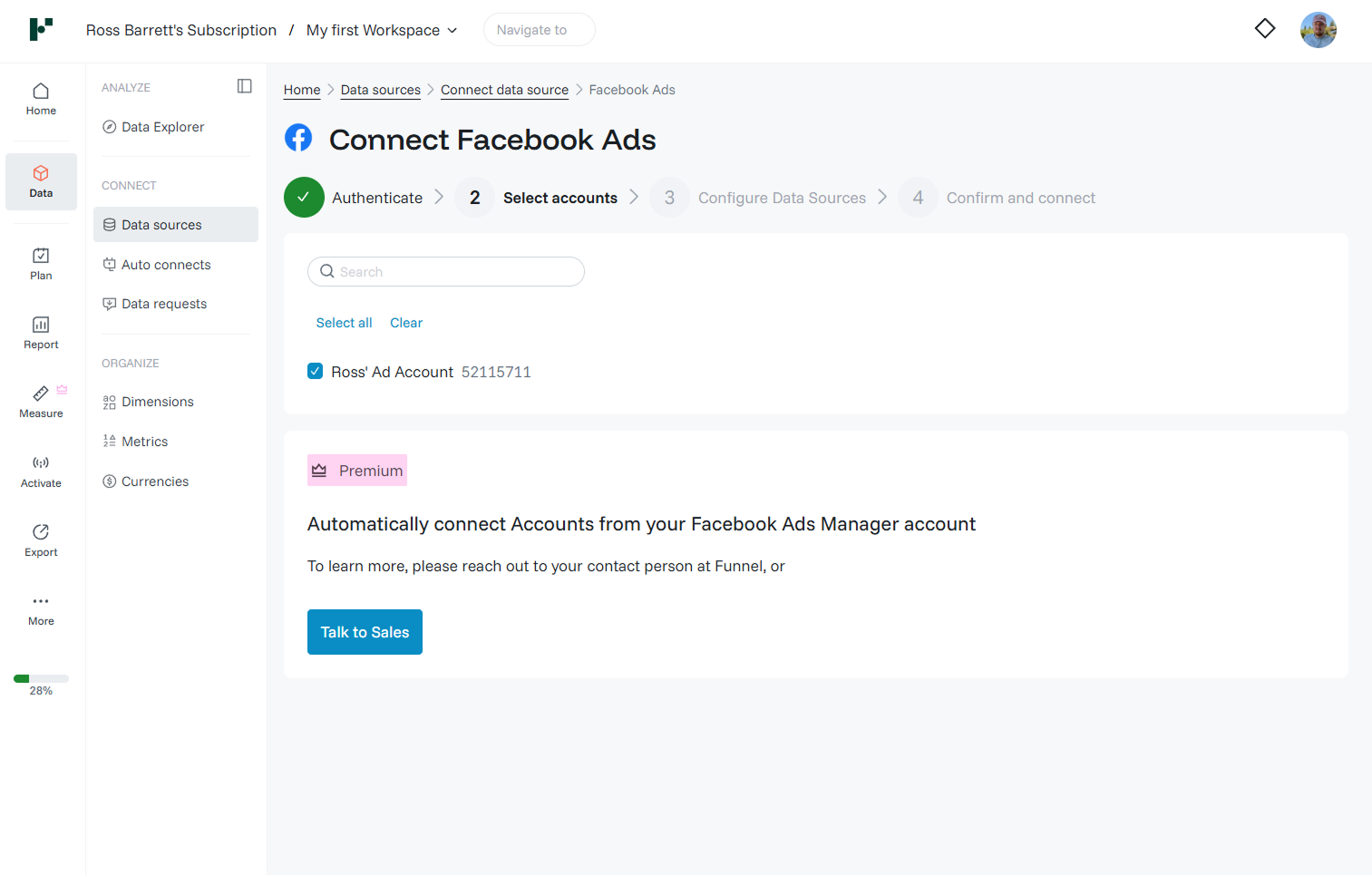Screen dimensions: 1372x875
Task: Open Auto connects in sidebar
Action: (176, 265)
